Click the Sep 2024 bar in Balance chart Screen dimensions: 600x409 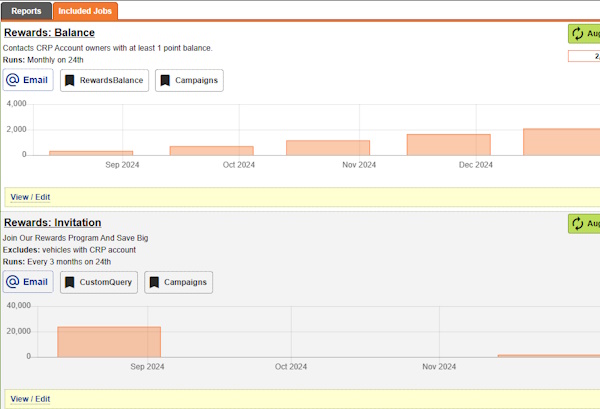tap(91, 152)
